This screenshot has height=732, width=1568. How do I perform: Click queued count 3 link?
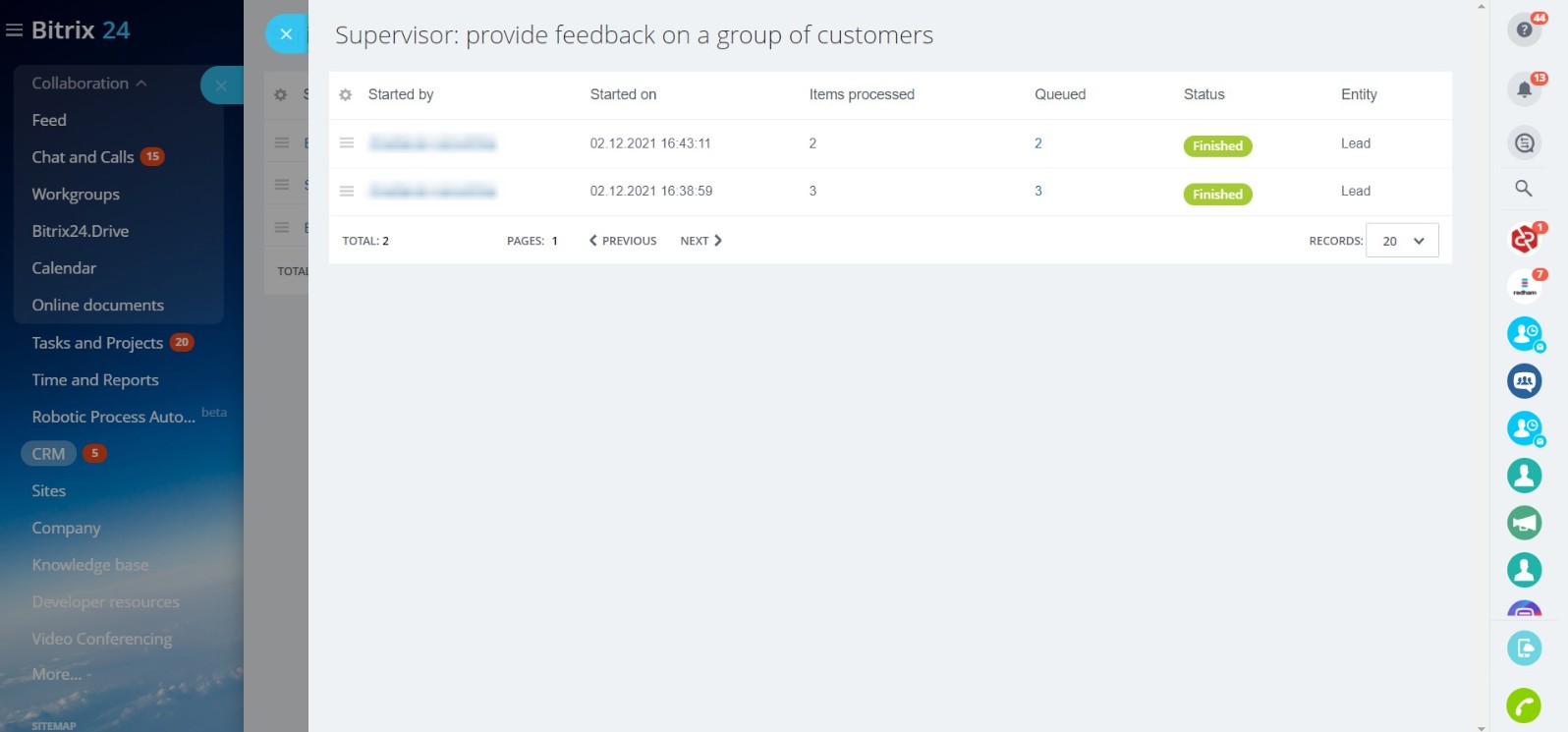tap(1037, 192)
